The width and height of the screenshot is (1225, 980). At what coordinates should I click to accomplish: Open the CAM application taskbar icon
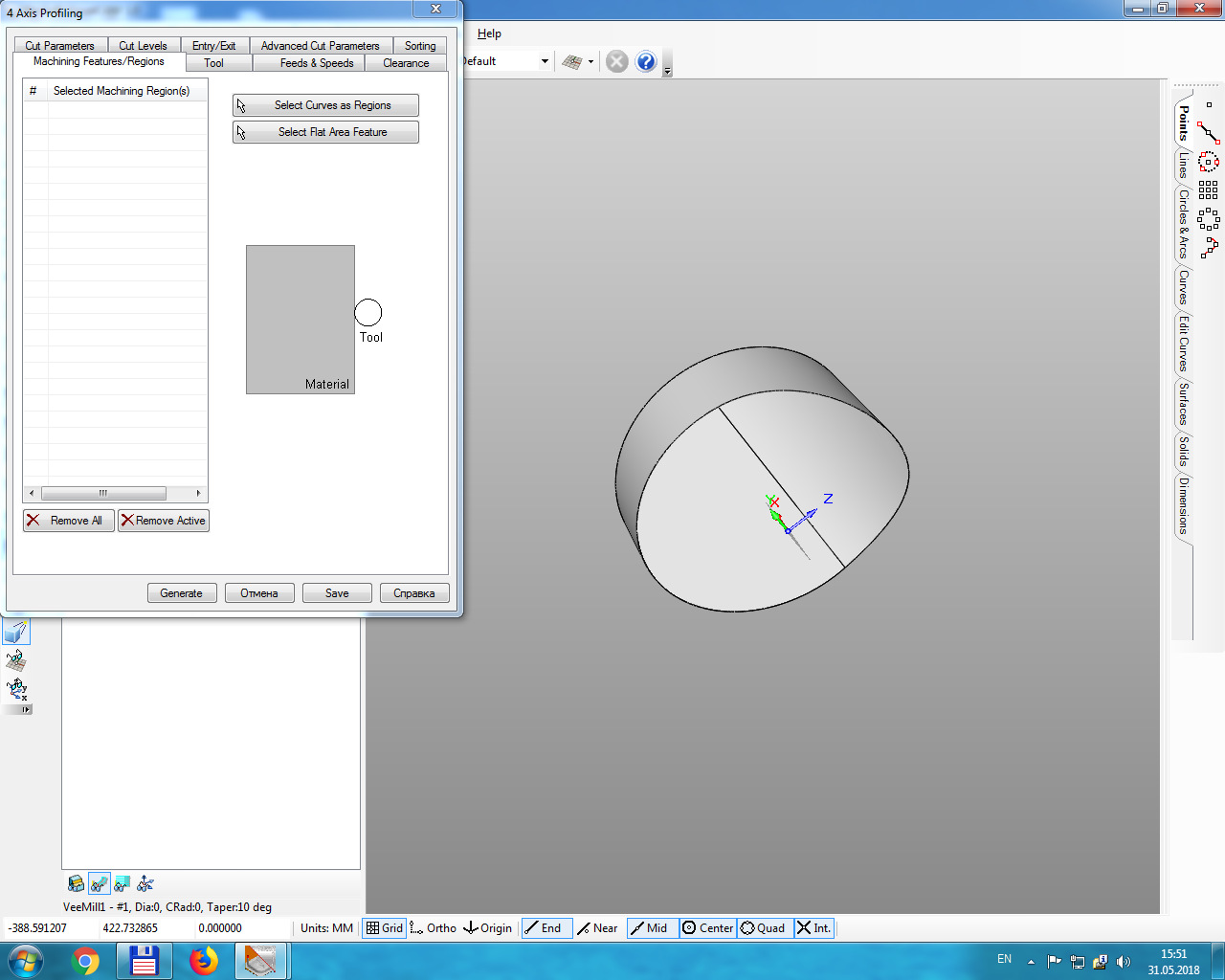260,961
